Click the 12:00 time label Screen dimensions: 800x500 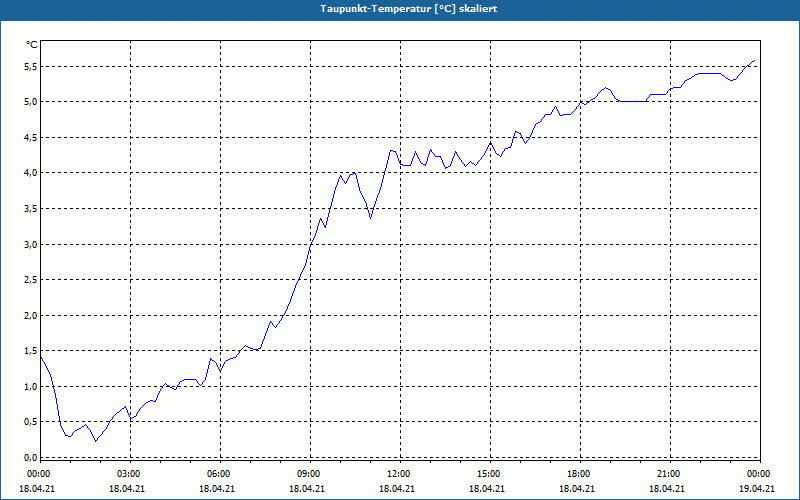coord(397,474)
